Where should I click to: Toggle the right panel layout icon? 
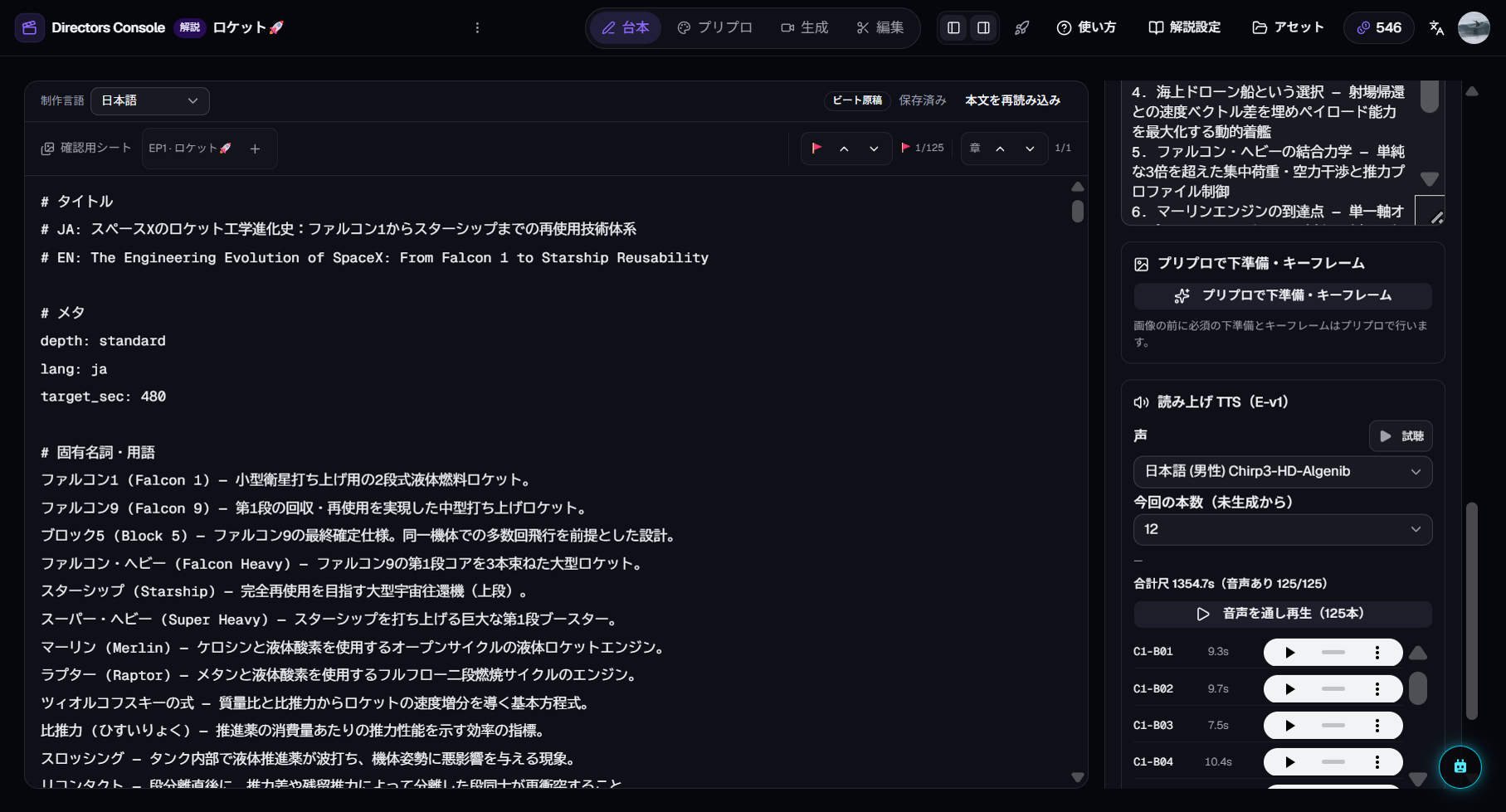(x=983, y=27)
